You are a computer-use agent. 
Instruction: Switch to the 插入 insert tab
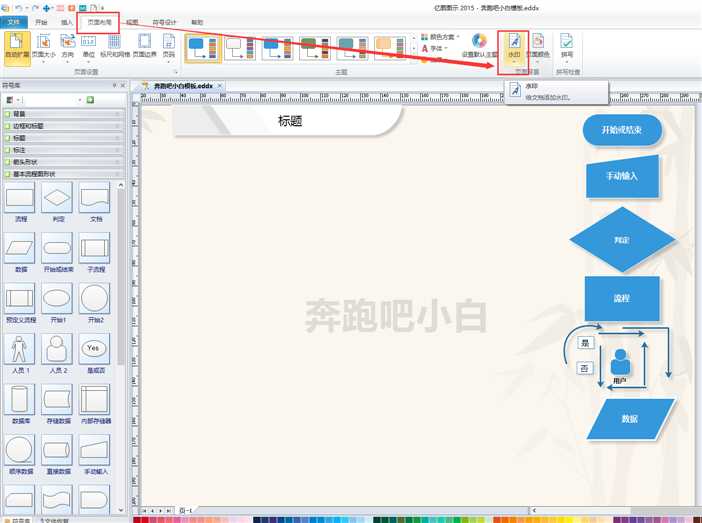(66, 22)
